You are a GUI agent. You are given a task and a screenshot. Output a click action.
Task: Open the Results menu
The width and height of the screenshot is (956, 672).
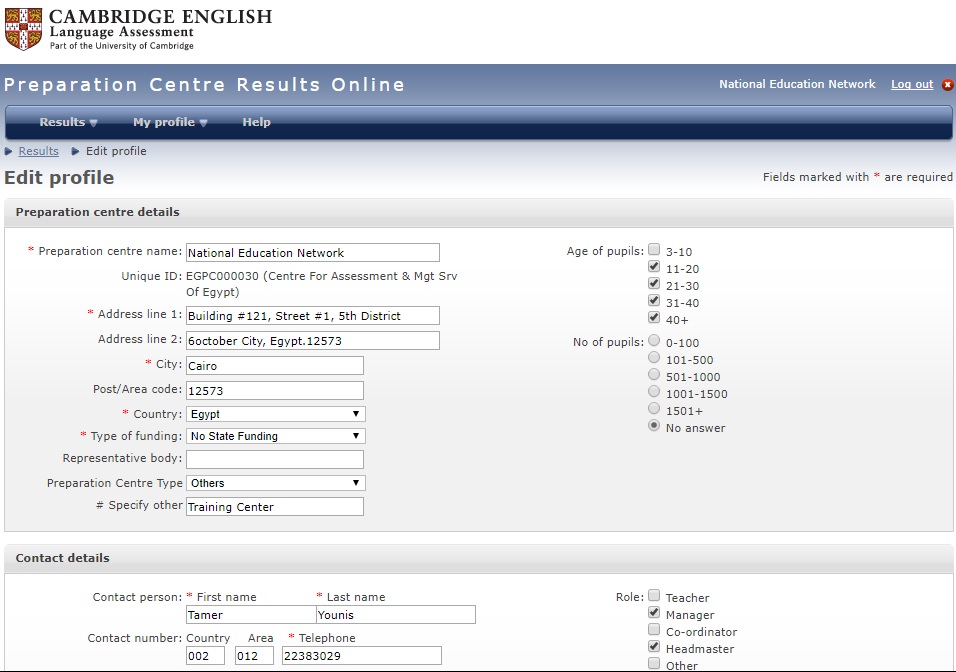68,122
